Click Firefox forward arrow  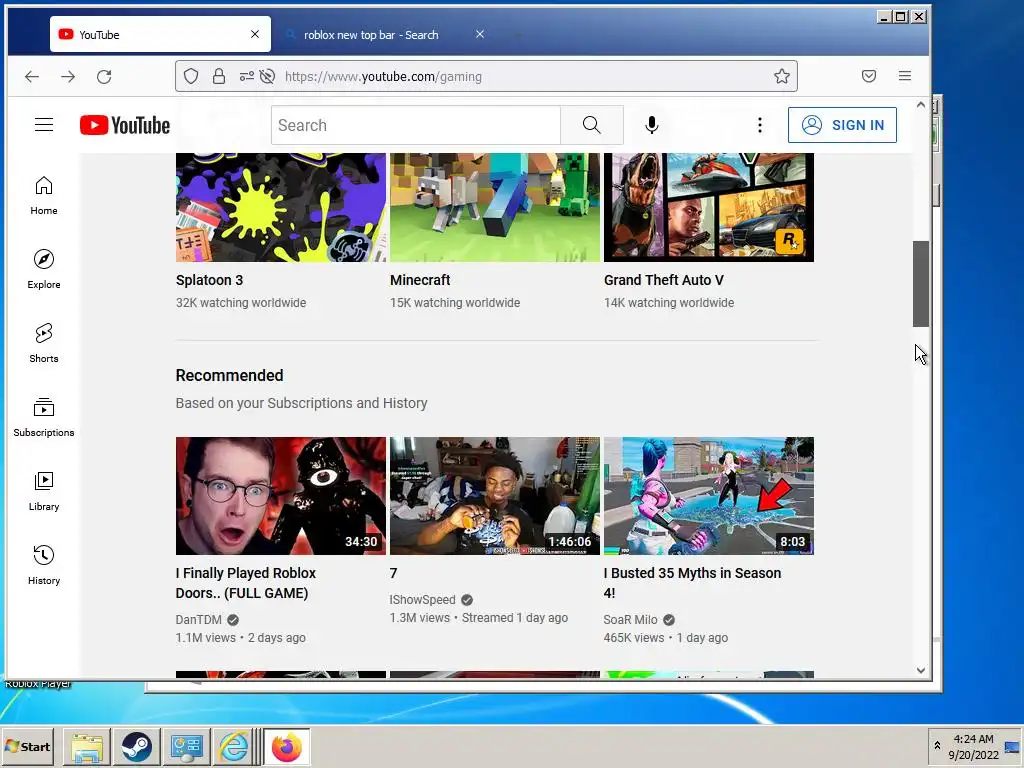click(68, 76)
